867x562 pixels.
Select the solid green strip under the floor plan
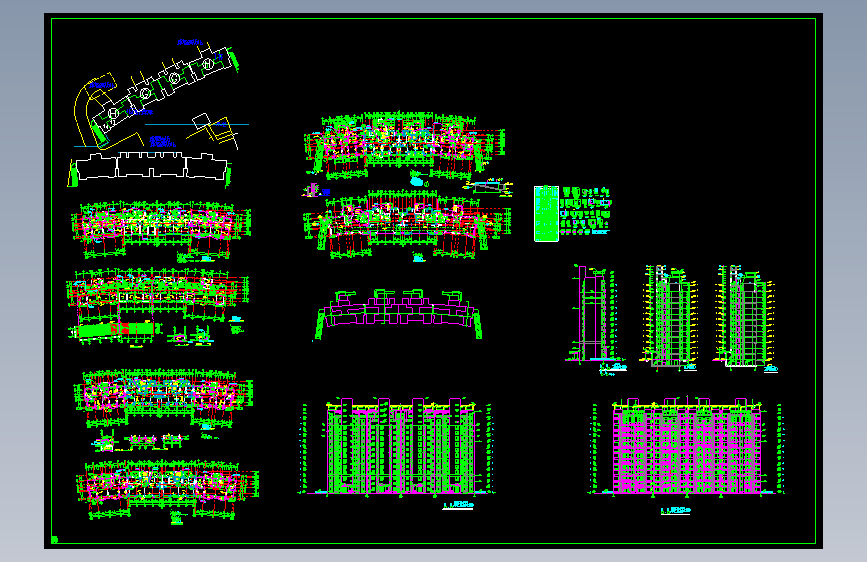pos(115,330)
